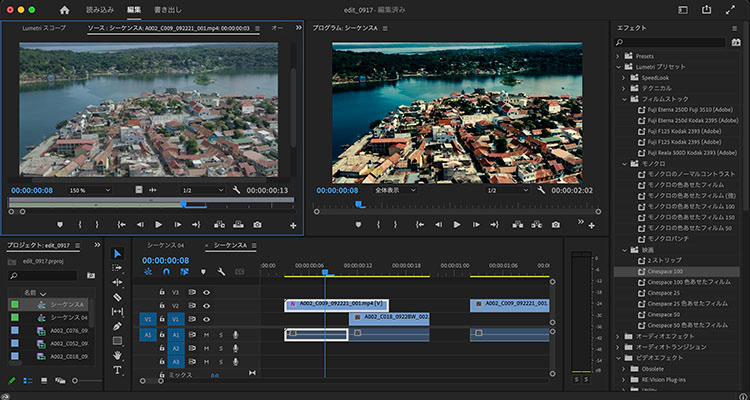This screenshot has width=750, height=400.
Task: Select Fuji Eterna 250D Fuji 3510 preset
Action: click(688, 110)
